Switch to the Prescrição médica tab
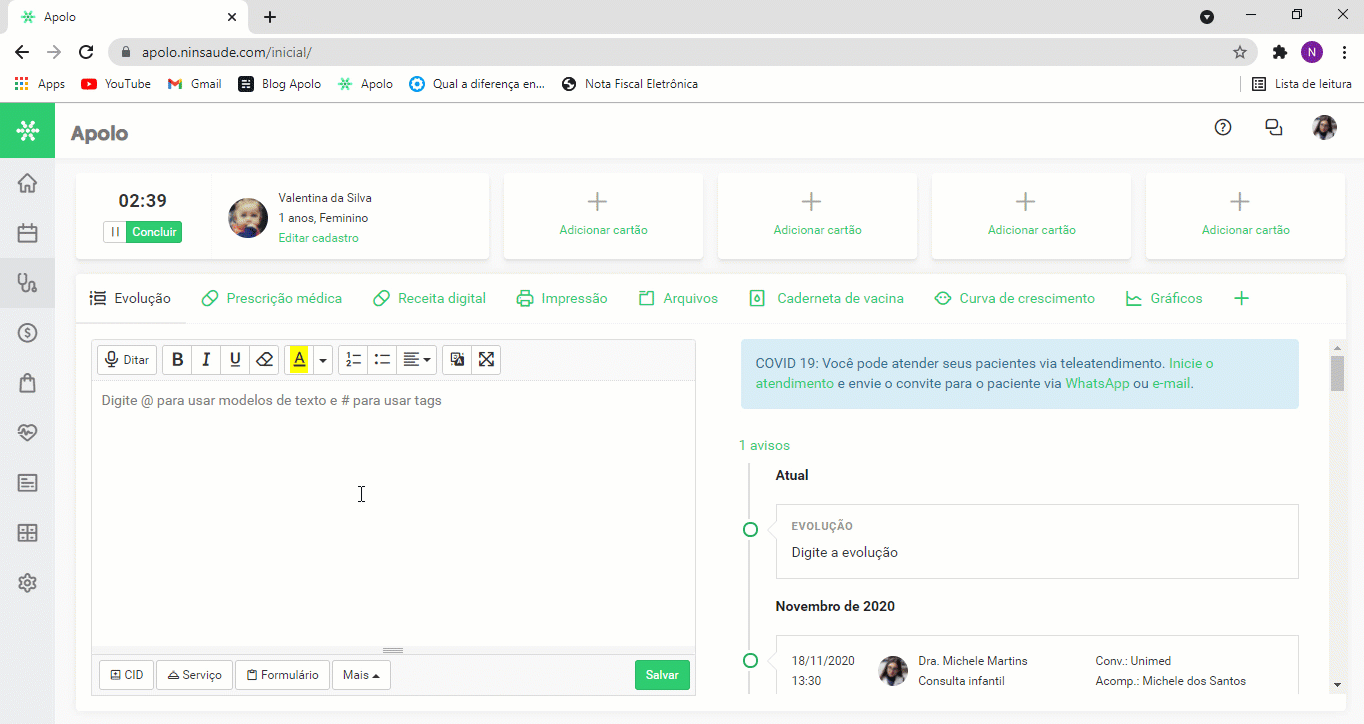This screenshot has height=724, width=1364. [x=272, y=298]
